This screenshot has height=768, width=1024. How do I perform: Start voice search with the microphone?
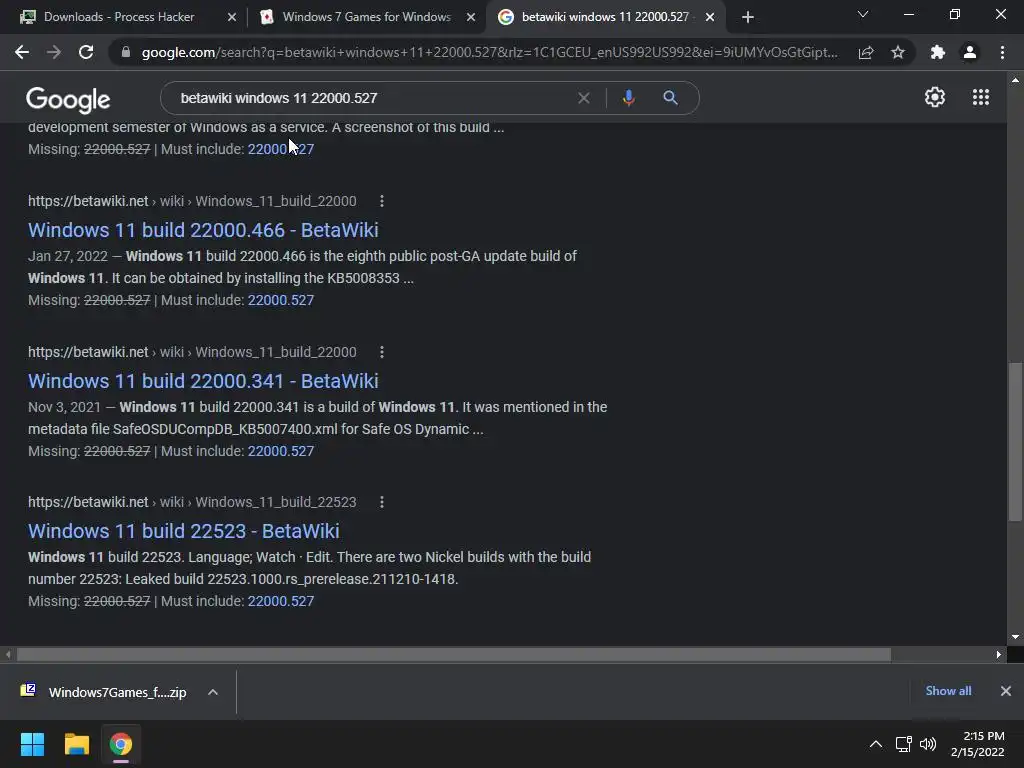pos(628,98)
